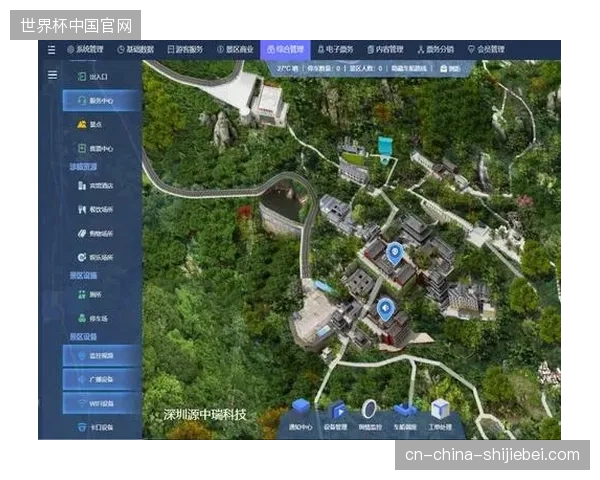The width and height of the screenshot is (600, 480).
Task: Click the cyan marker on the map
Action: (x=385, y=150)
